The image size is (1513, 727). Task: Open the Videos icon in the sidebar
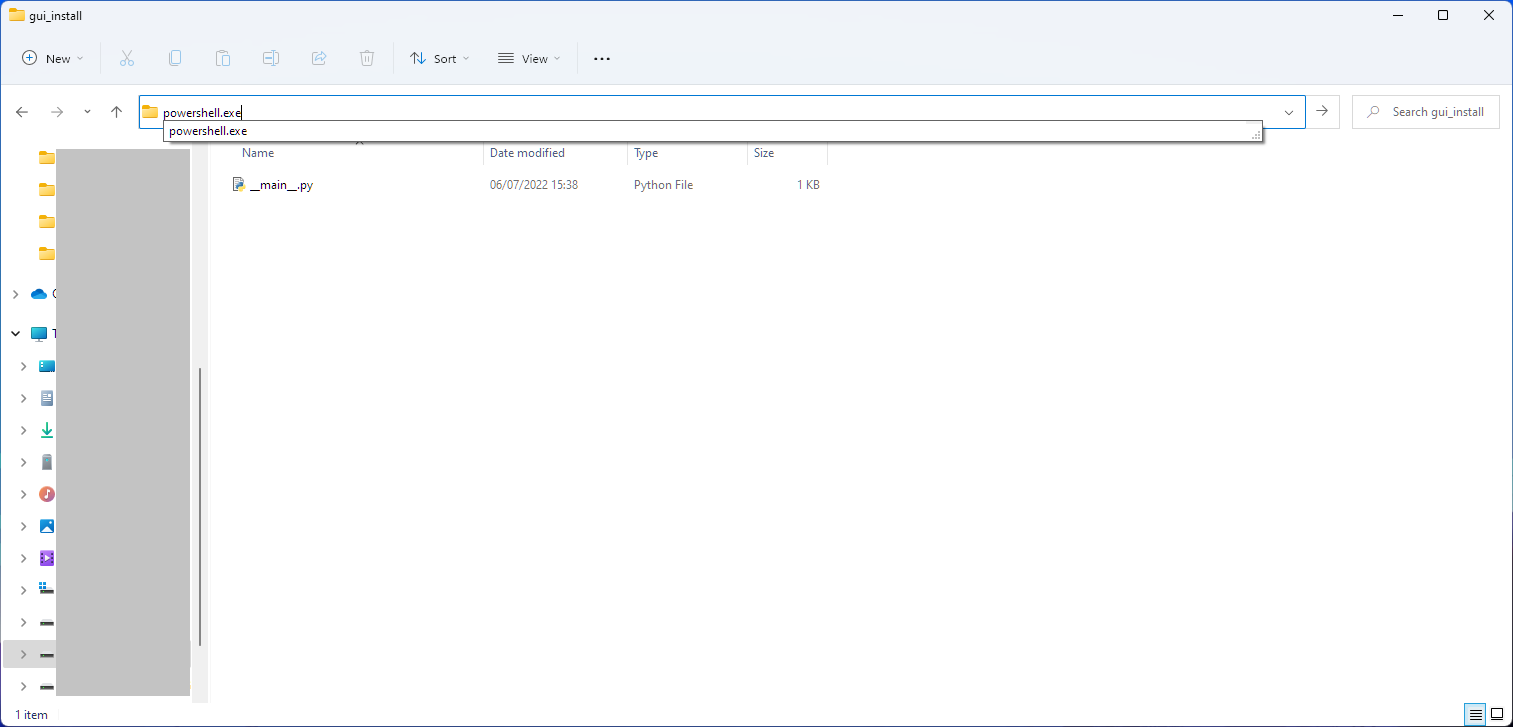point(46,558)
